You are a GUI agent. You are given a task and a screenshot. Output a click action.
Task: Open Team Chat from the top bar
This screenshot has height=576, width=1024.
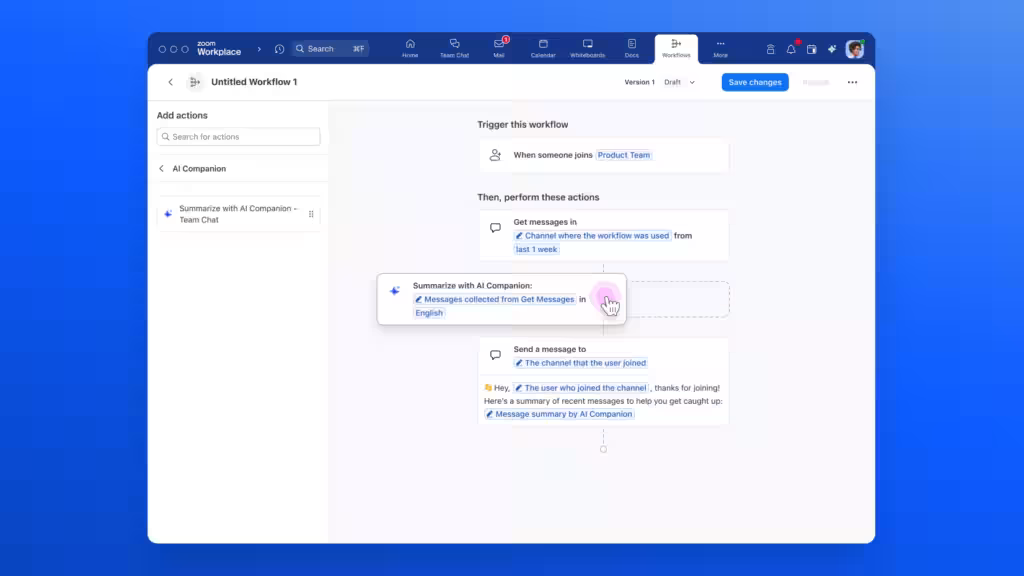point(454,47)
